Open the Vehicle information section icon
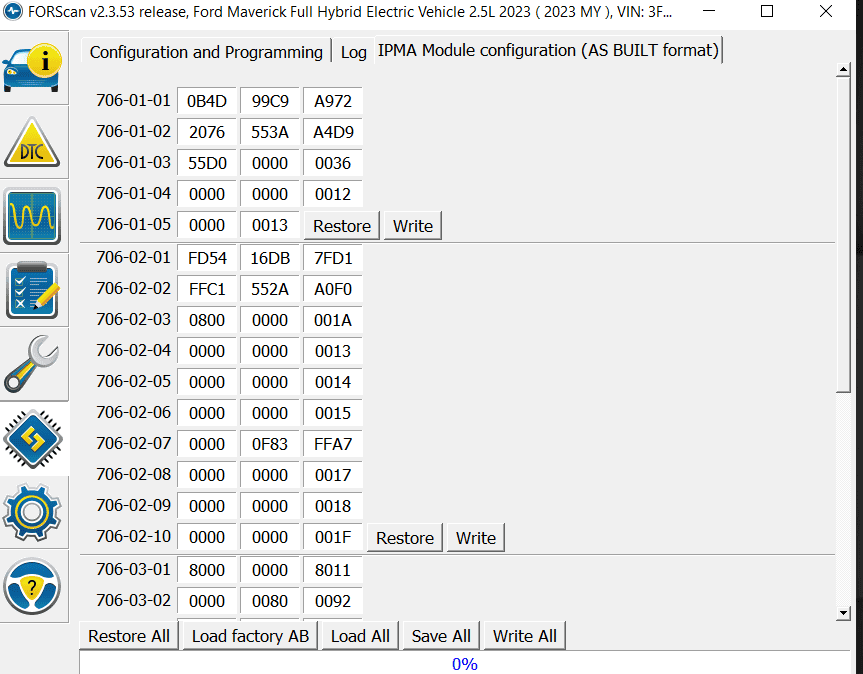This screenshot has width=863, height=674. pyautogui.click(x=32, y=68)
